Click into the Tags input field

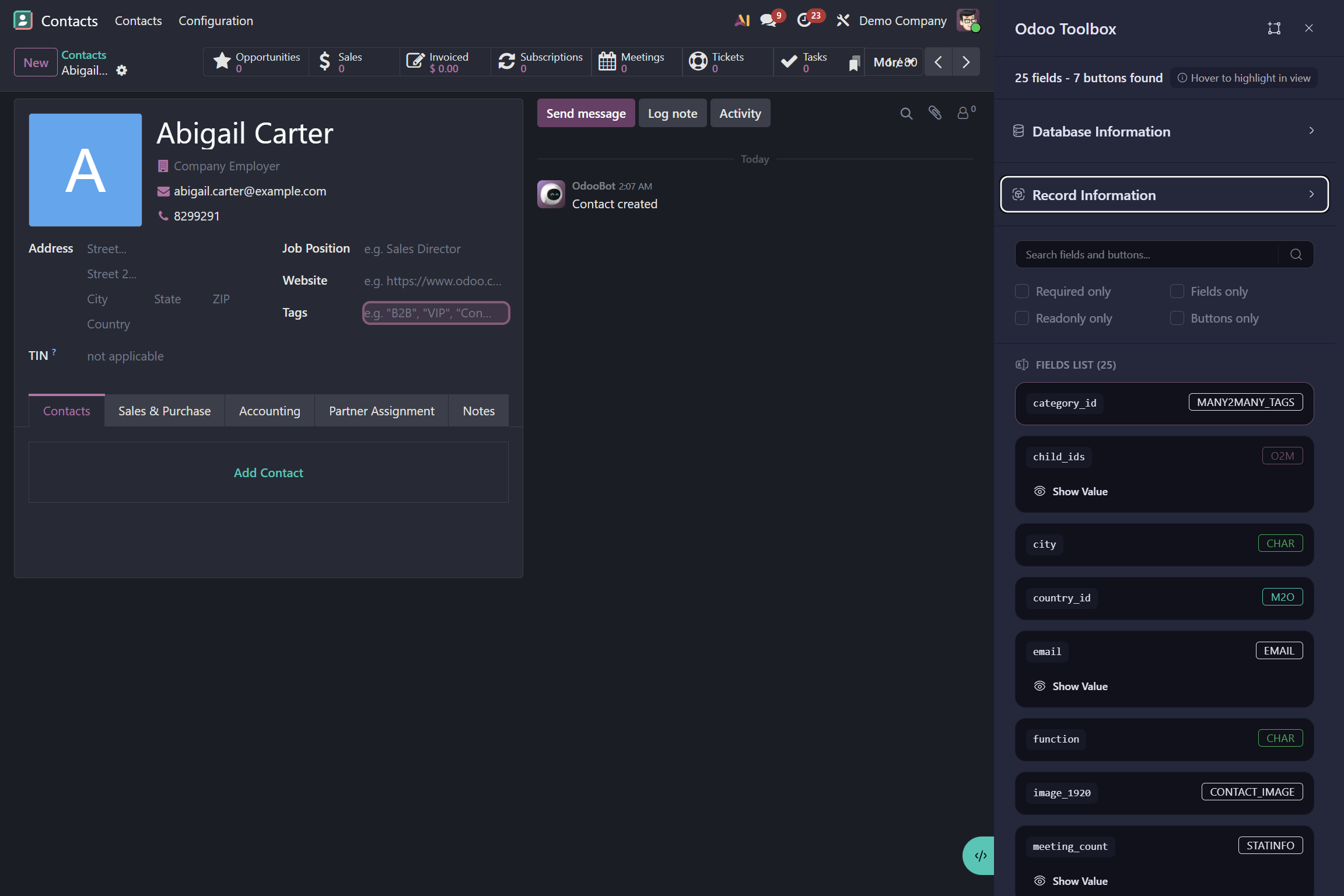(x=436, y=313)
